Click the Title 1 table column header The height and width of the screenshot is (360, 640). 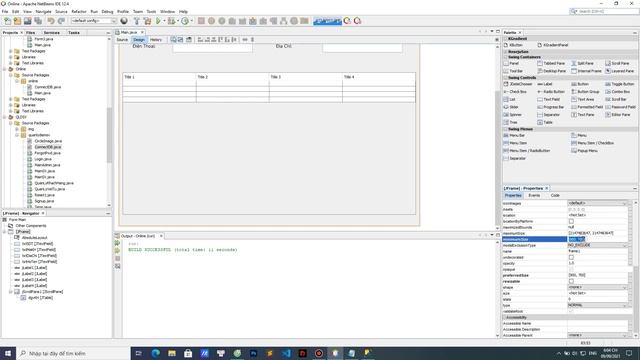coord(159,77)
